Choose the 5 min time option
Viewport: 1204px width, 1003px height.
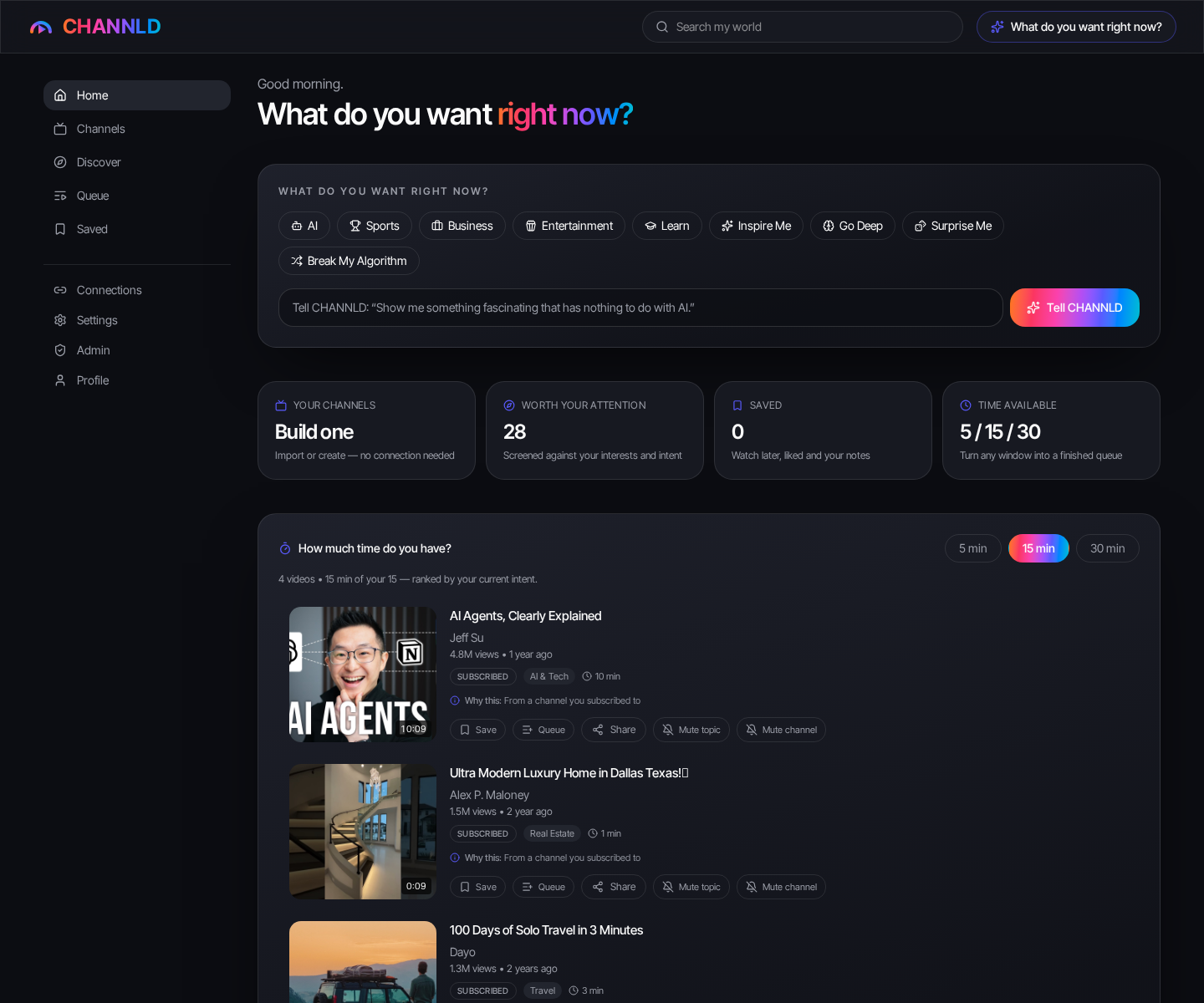click(973, 548)
